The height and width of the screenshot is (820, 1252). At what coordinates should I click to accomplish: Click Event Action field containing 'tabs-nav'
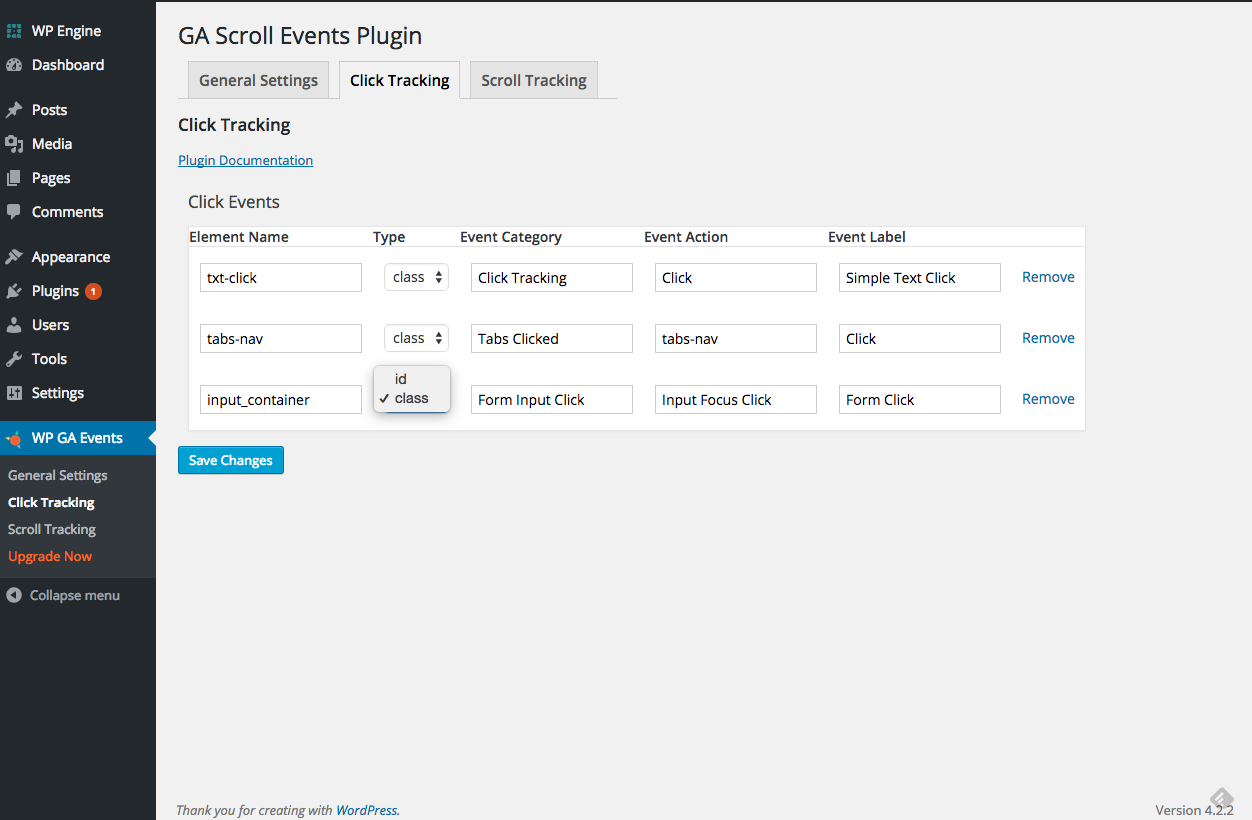[736, 339]
